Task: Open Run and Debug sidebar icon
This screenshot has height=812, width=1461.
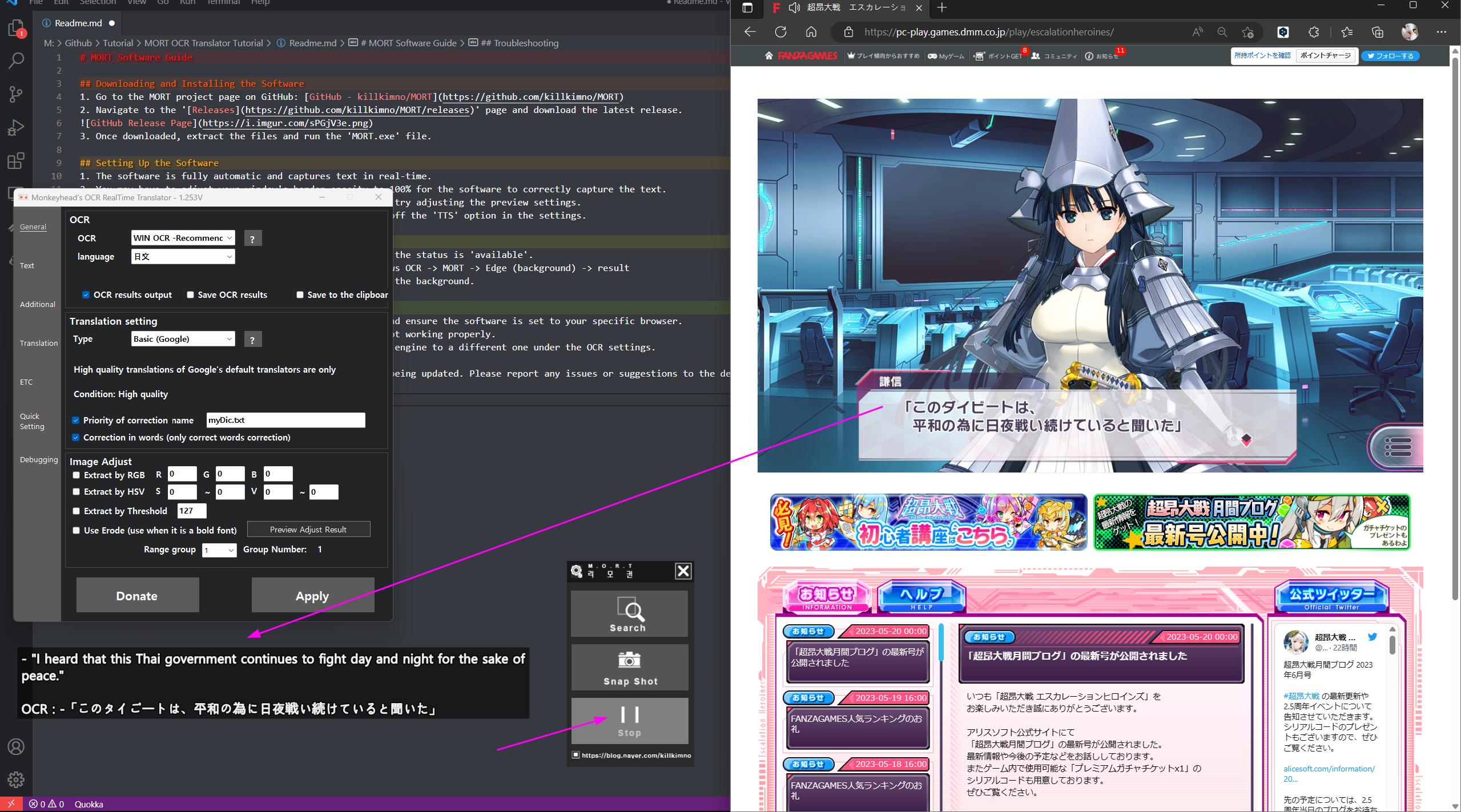Action: point(16,127)
